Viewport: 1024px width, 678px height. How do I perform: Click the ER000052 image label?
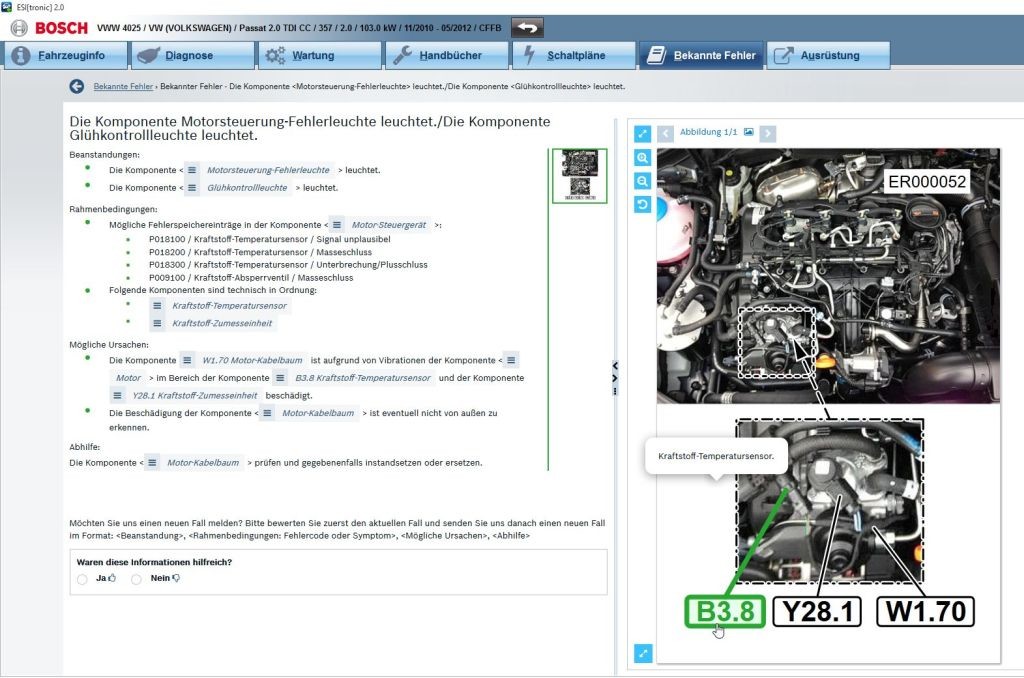point(927,182)
